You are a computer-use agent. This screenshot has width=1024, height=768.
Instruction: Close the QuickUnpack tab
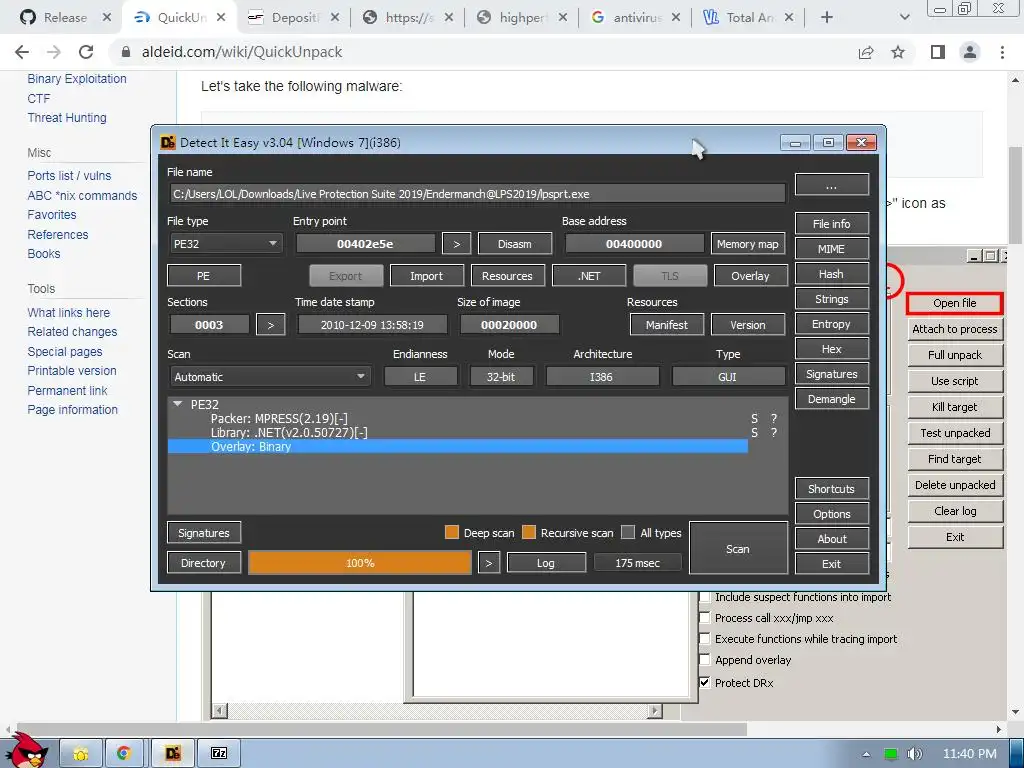(221, 18)
